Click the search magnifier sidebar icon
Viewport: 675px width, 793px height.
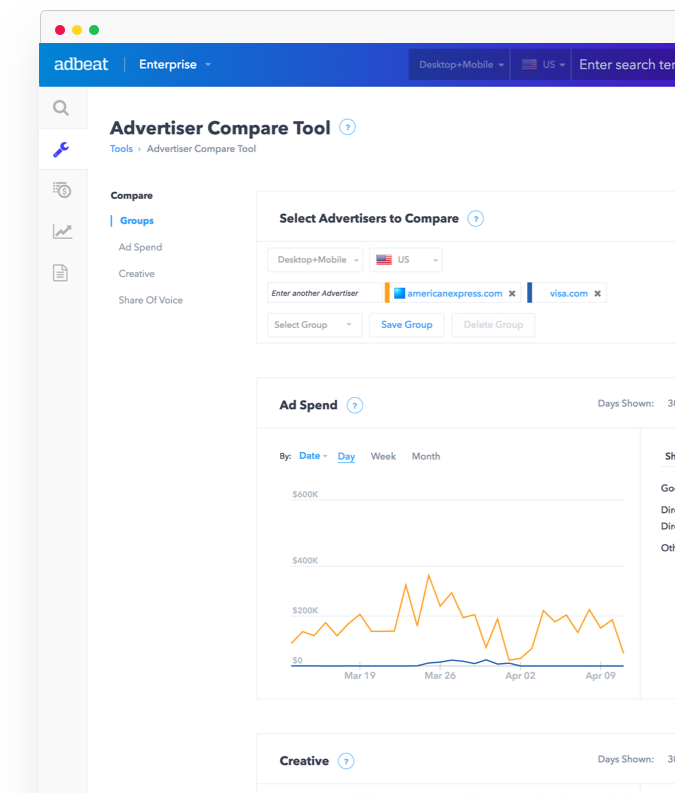[x=61, y=109]
